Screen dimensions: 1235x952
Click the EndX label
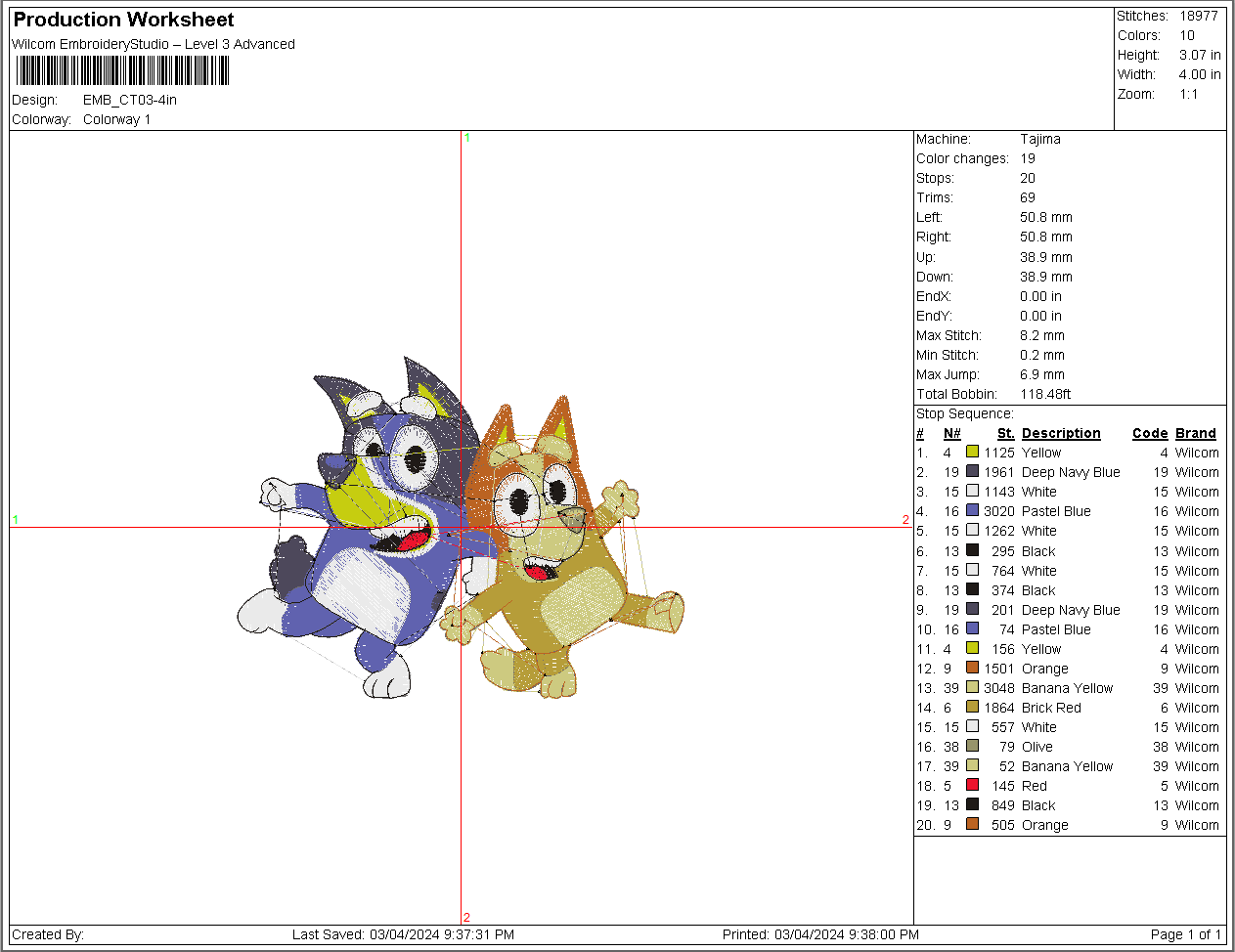pos(934,296)
